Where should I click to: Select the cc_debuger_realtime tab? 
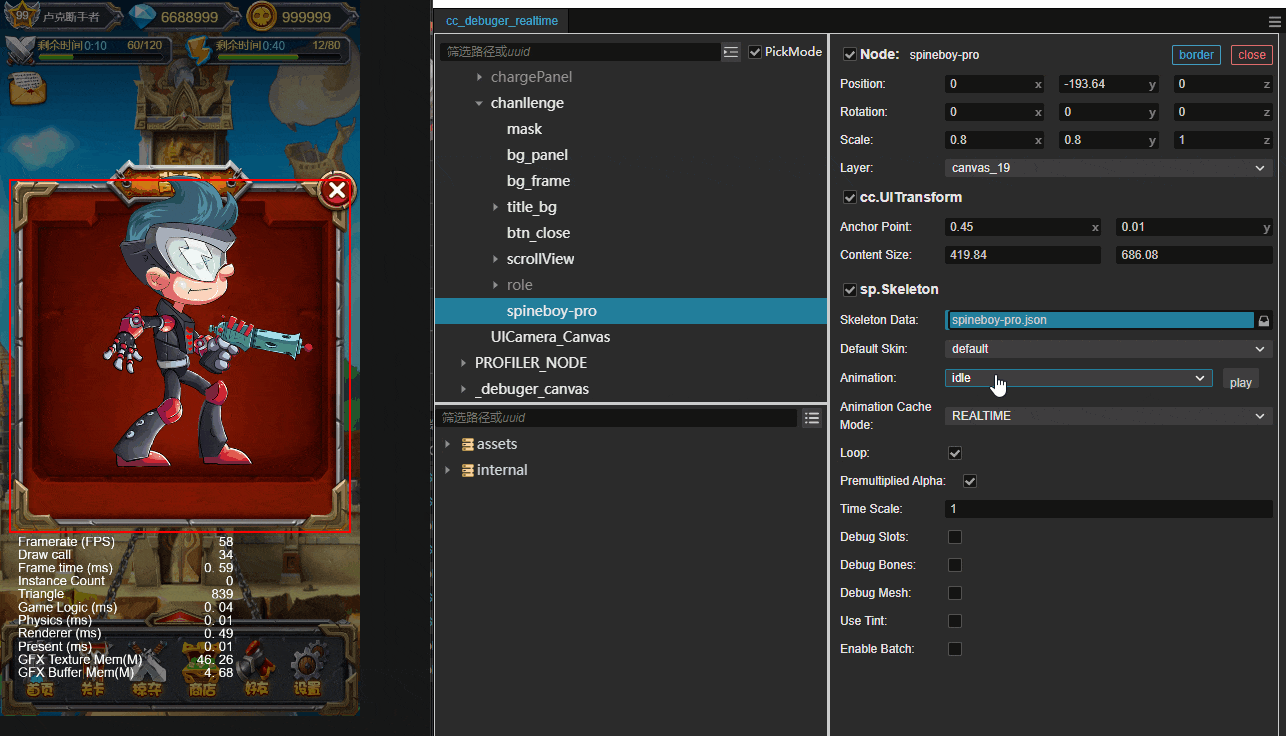coord(502,21)
